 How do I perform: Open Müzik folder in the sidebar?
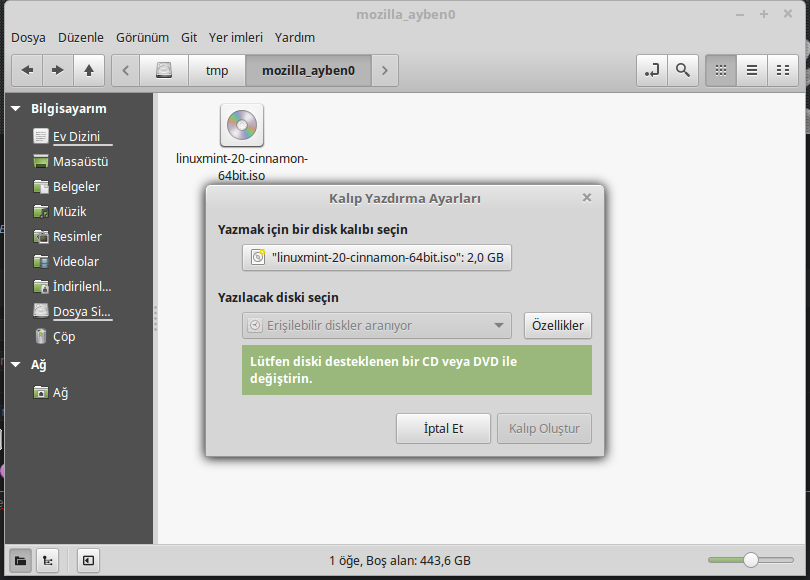coord(60,212)
